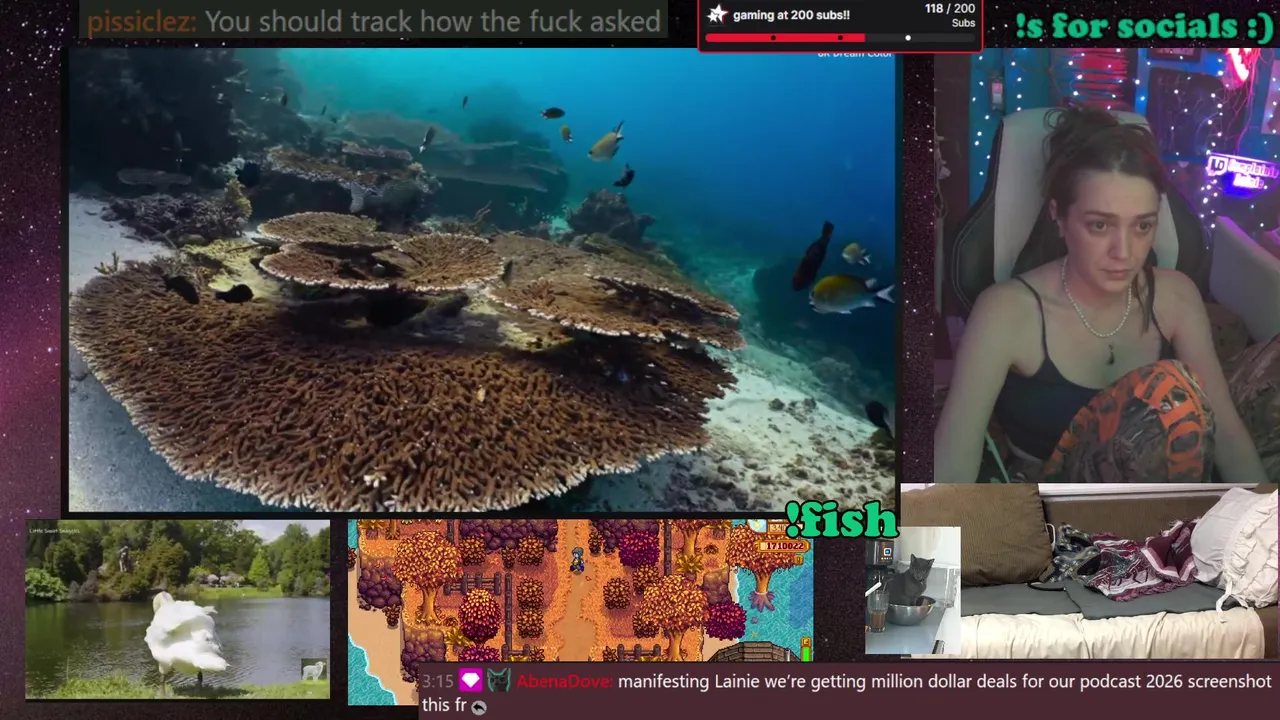
Task: Click the small dog picture-in-picture in swan video
Action: 314,670
